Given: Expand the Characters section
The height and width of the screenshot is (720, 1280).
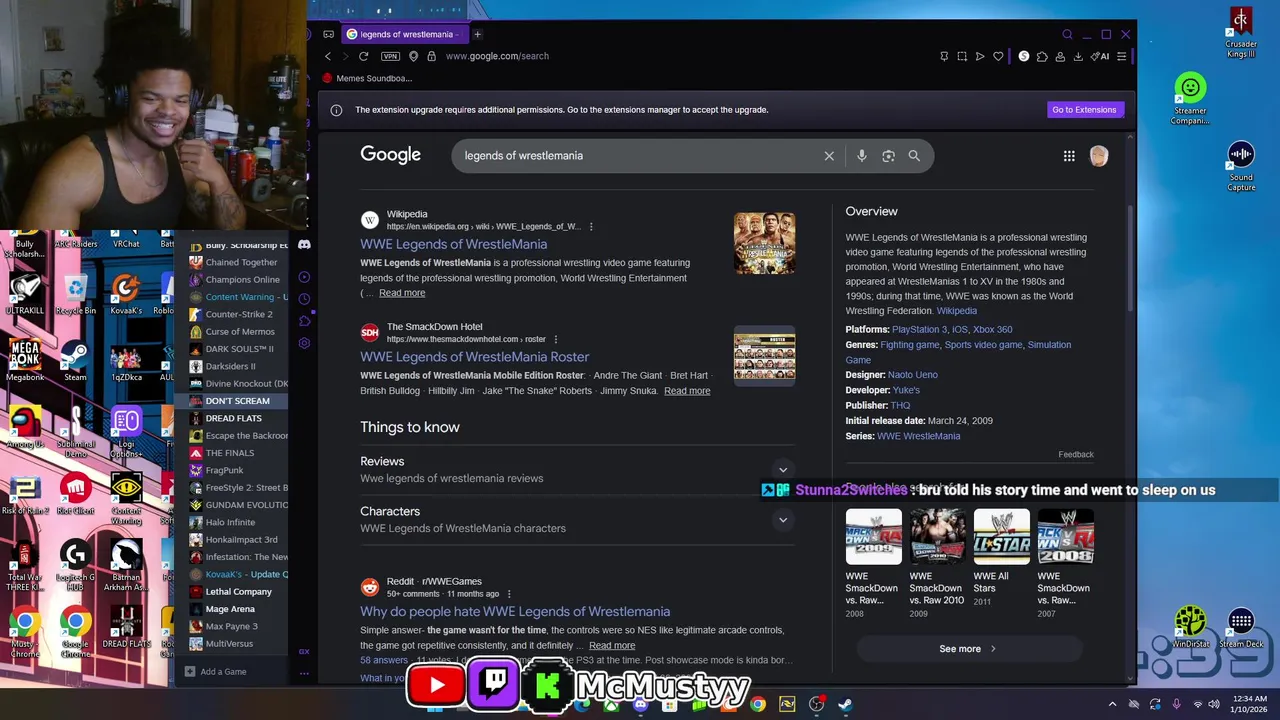Looking at the screenshot, I should 577,519.
